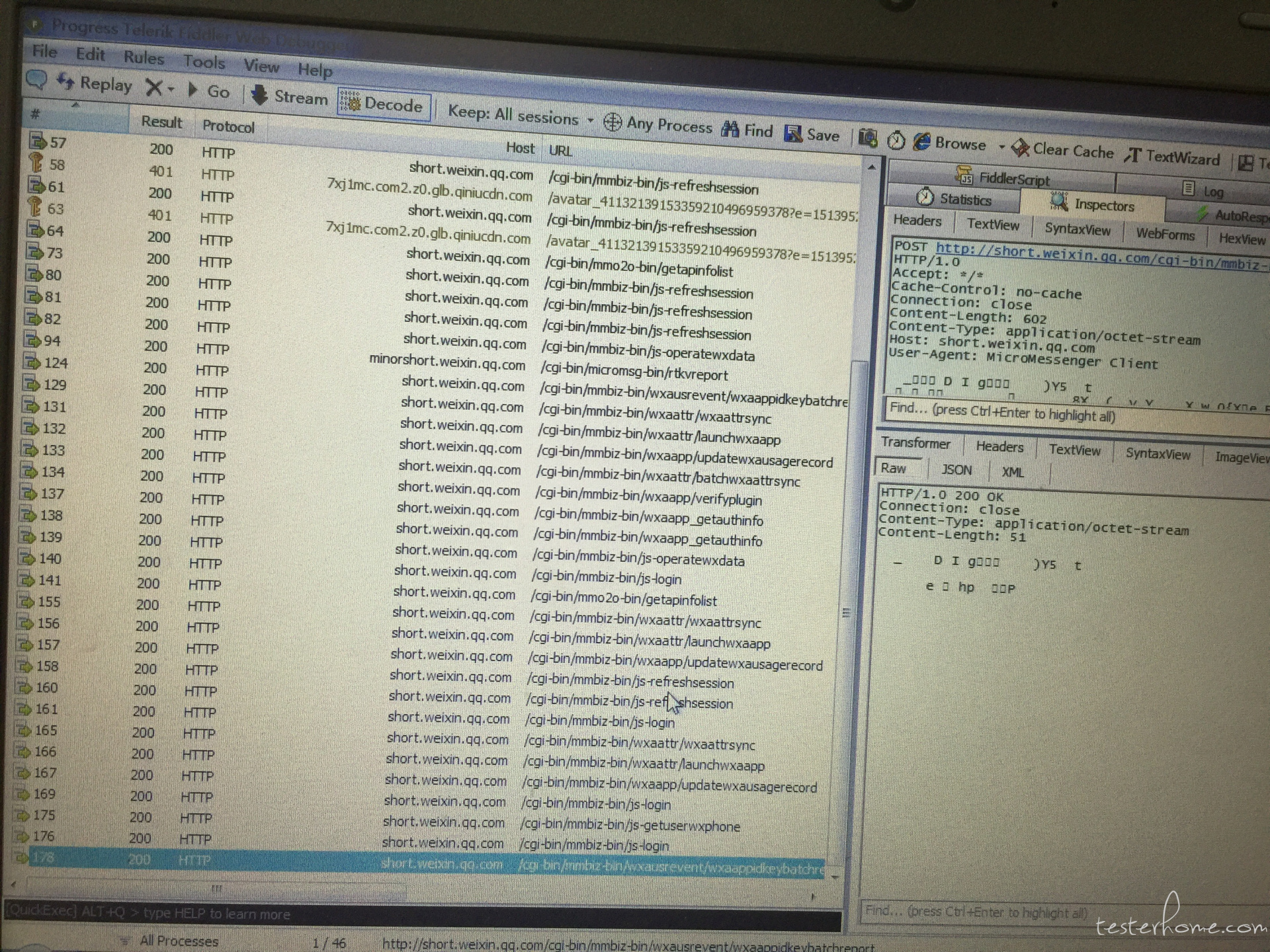Sort sessions by Protocol column header

point(228,126)
